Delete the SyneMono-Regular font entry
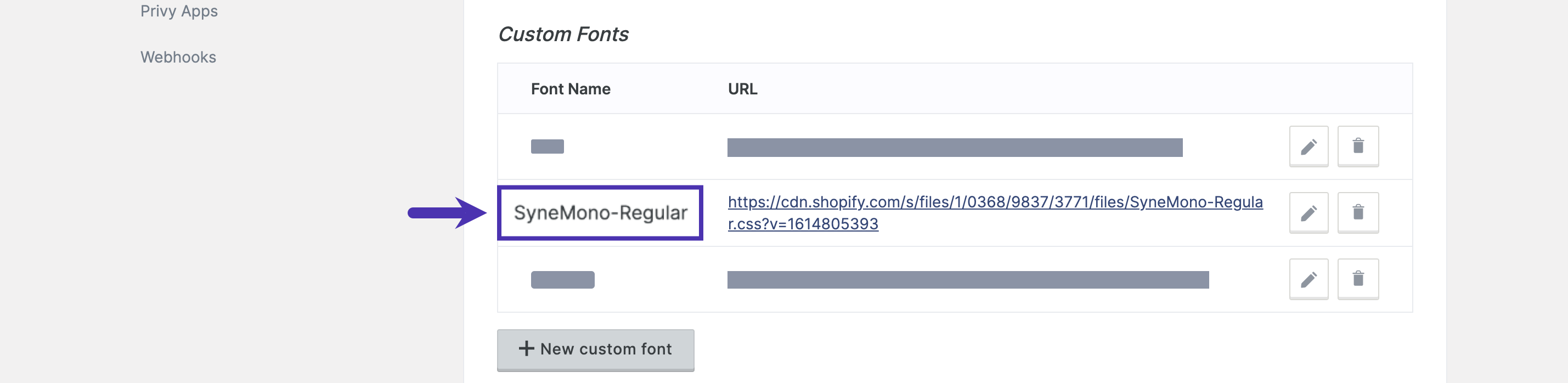The width and height of the screenshot is (1568, 383). 1357,212
